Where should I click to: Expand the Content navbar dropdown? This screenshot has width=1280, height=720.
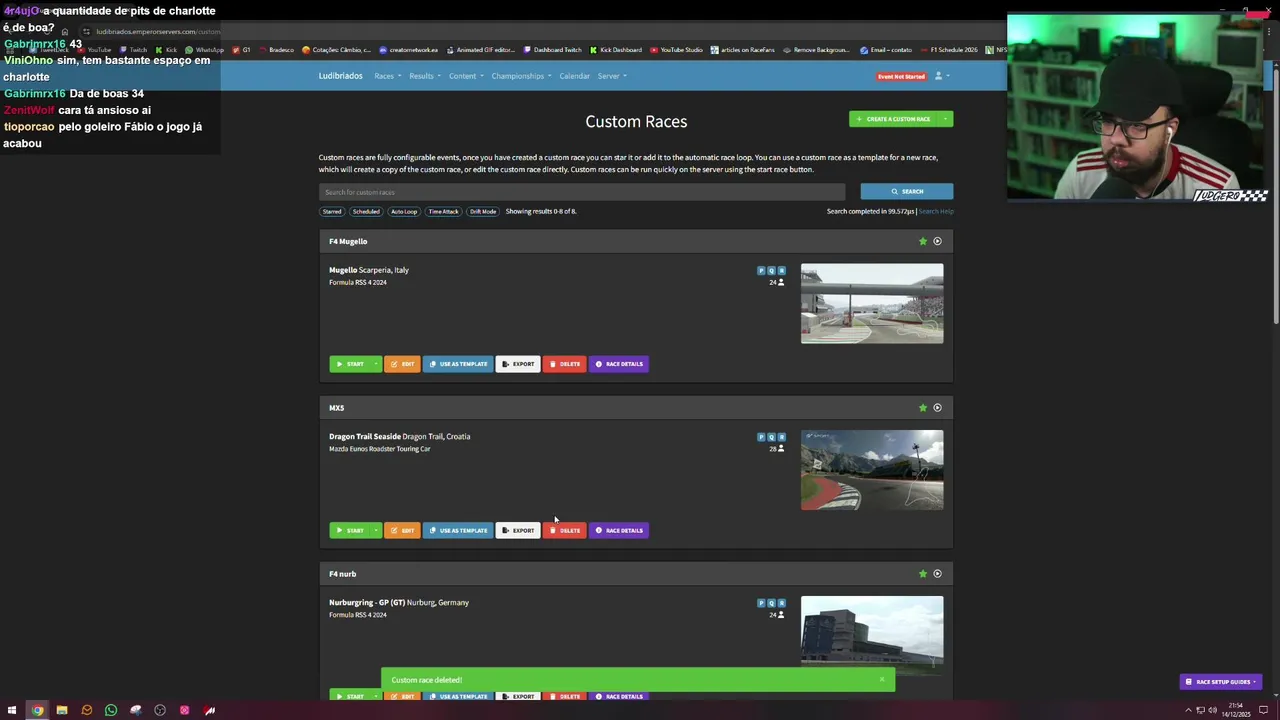[466, 76]
